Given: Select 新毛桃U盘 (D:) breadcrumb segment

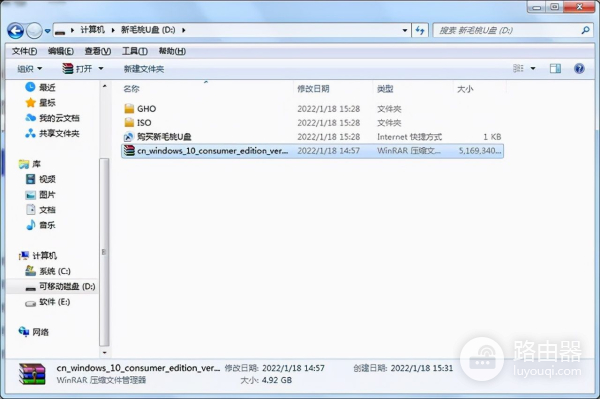Looking at the screenshot, I should pyautogui.click(x=148, y=30).
